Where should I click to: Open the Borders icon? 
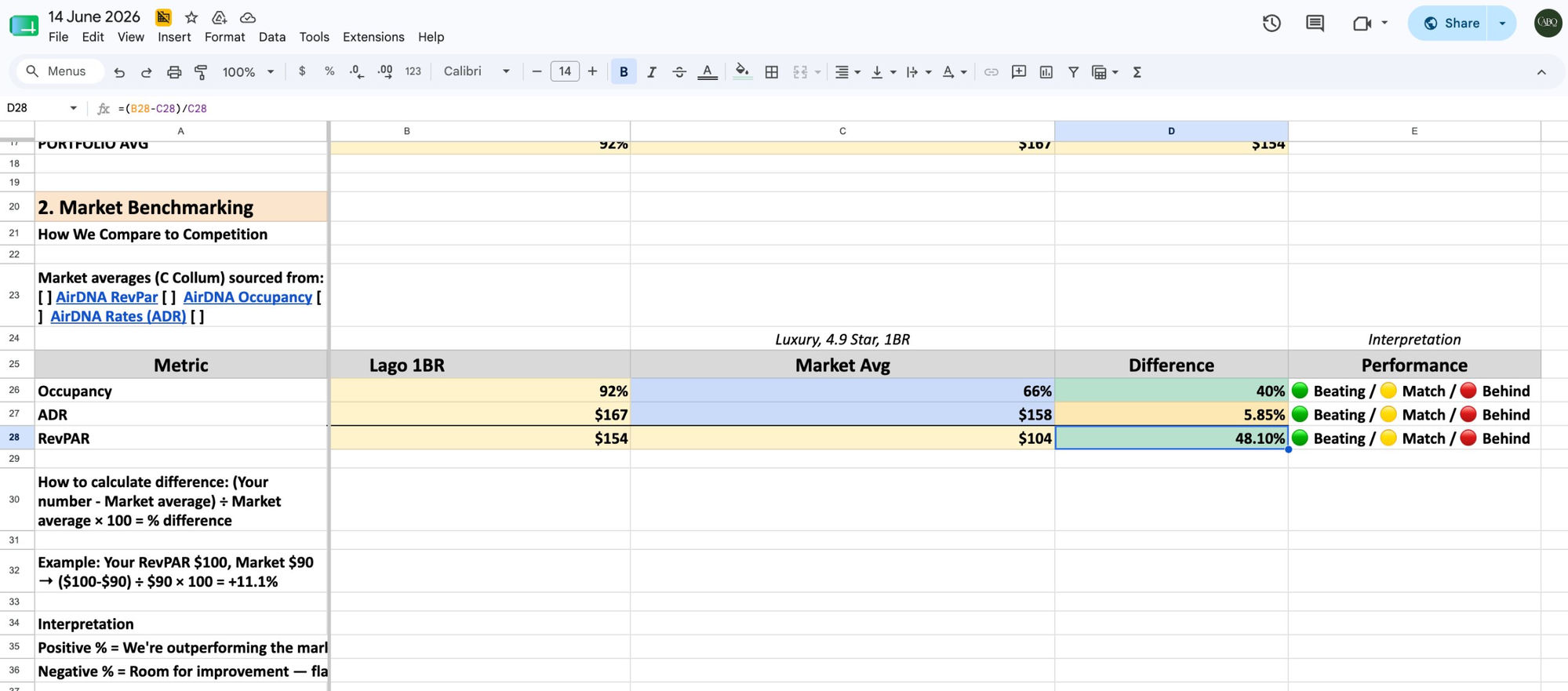772,72
